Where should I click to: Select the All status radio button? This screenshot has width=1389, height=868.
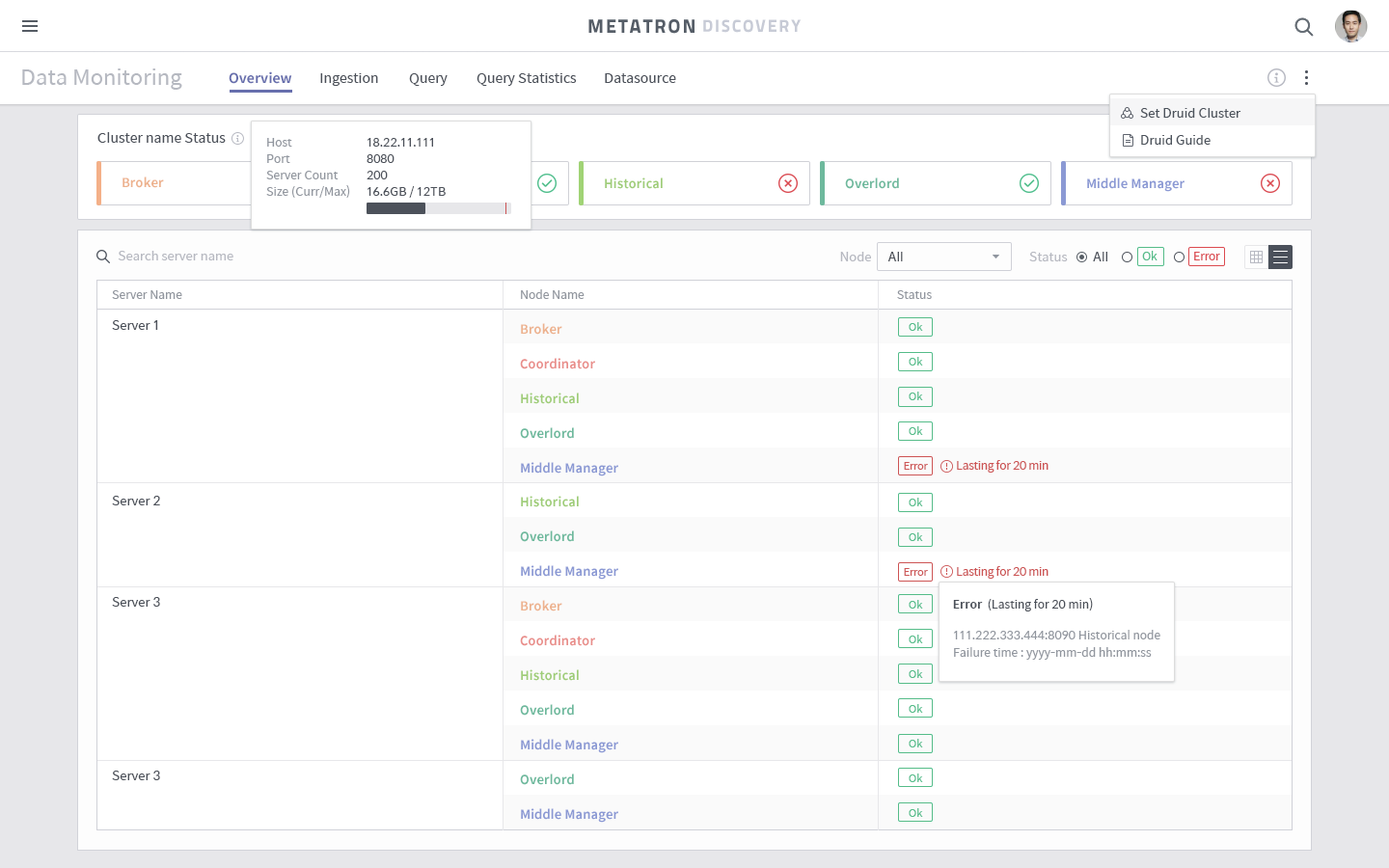pos(1084,257)
